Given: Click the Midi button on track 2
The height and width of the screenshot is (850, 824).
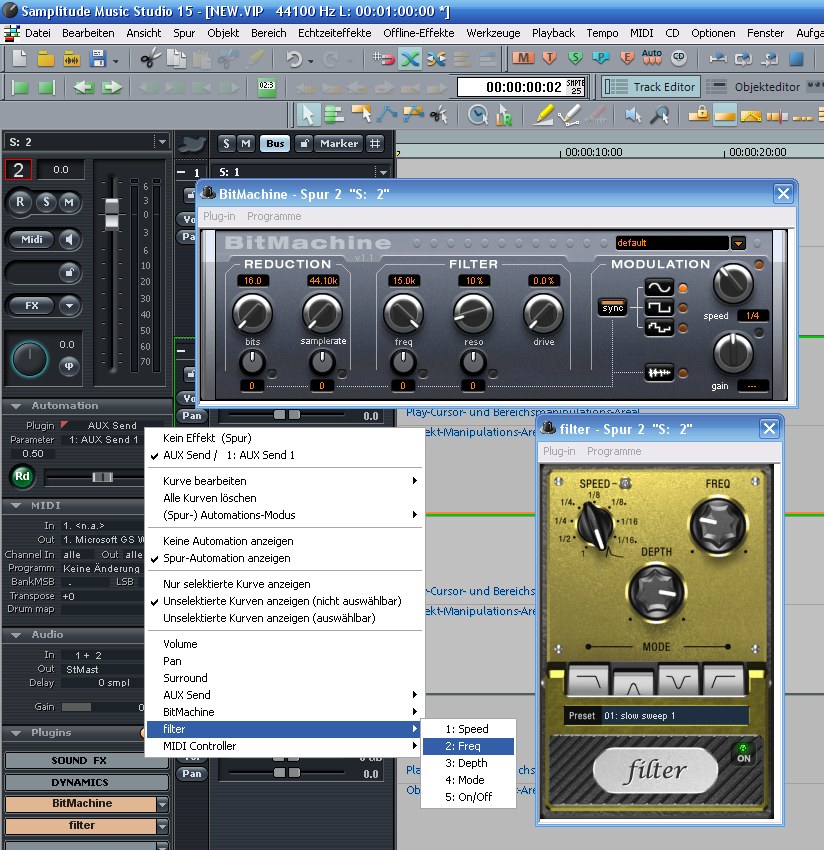Looking at the screenshot, I should pos(31,239).
